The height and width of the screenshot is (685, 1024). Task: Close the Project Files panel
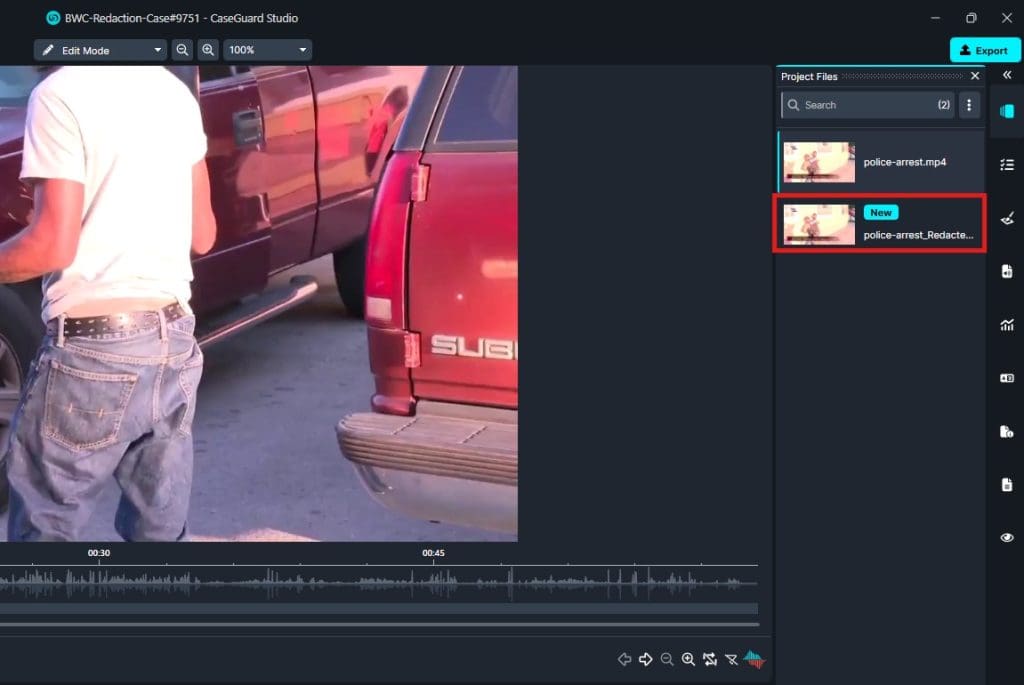pyautogui.click(x=975, y=76)
